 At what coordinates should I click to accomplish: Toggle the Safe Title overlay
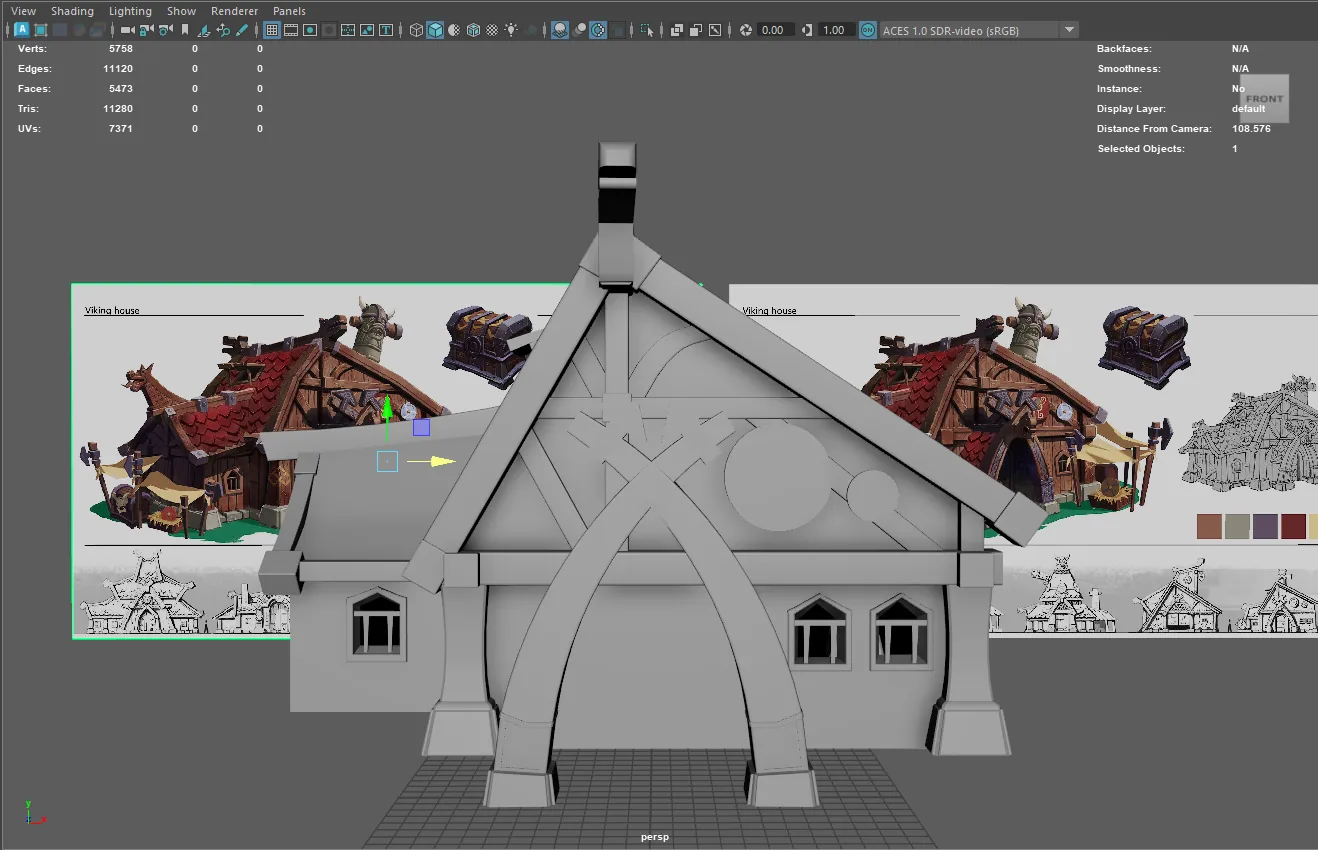point(386,30)
